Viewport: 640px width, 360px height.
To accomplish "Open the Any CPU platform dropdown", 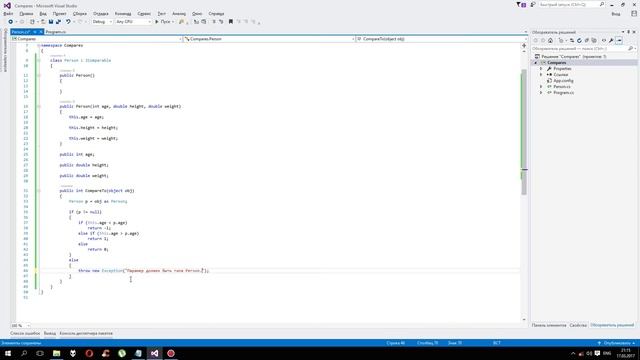I will 133,22.
